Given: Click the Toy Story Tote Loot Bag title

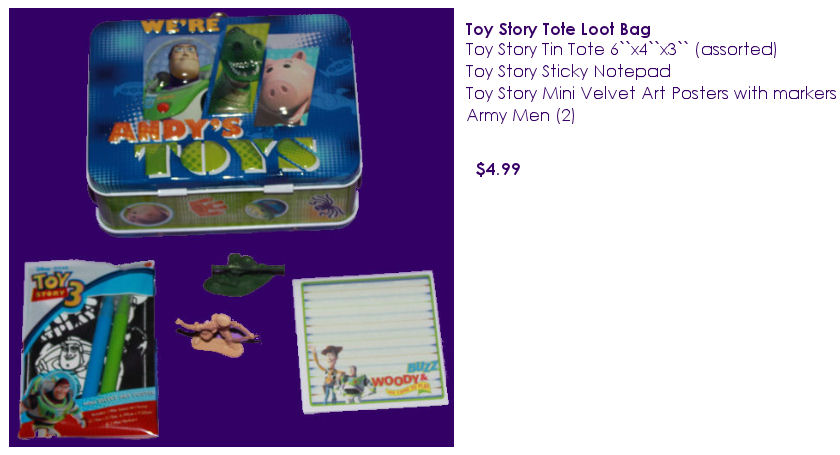Looking at the screenshot, I should tap(558, 29).
